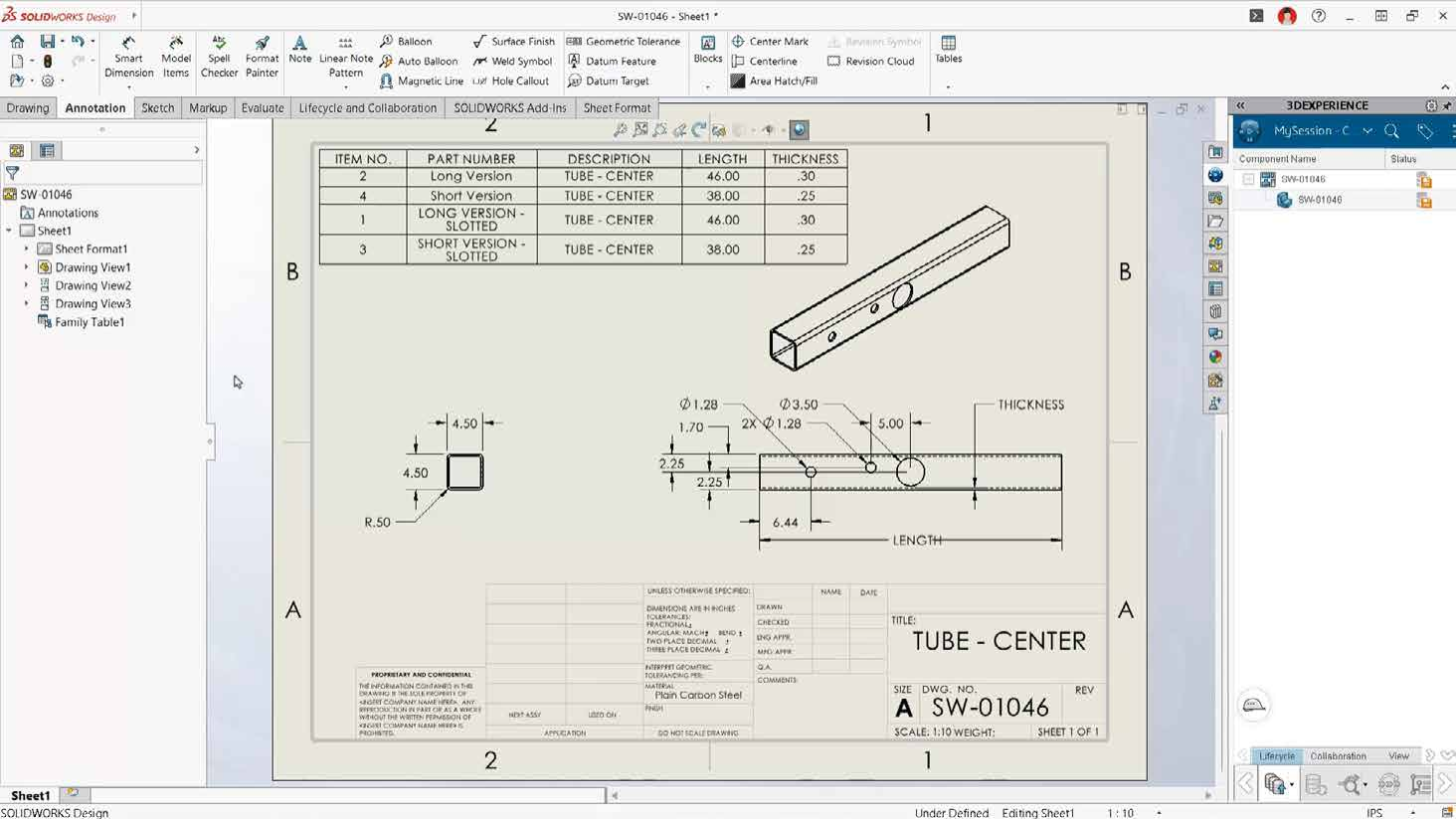The image size is (1456, 819).
Task: Select the Magnetic Line tool
Action: [x=422, y=82]
